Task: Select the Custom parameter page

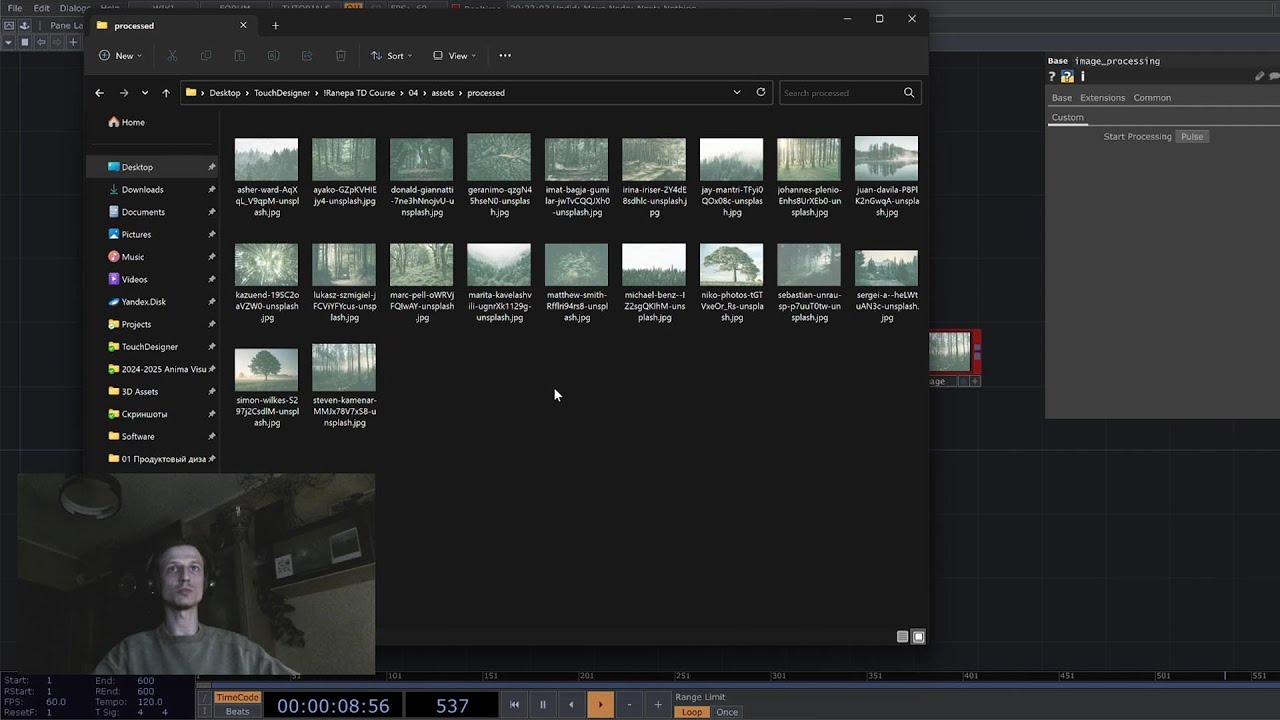Action: 1067,118
